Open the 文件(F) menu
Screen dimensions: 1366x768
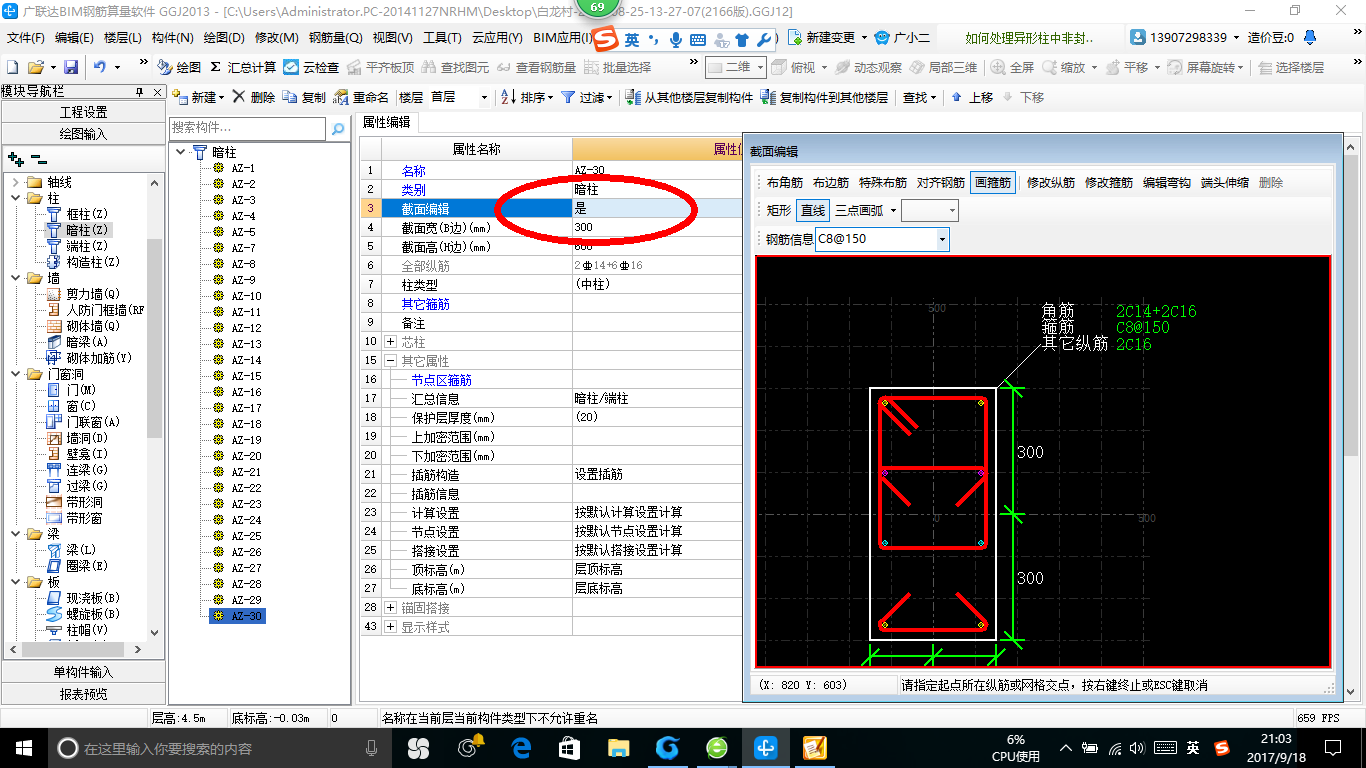tap(25, 37)
